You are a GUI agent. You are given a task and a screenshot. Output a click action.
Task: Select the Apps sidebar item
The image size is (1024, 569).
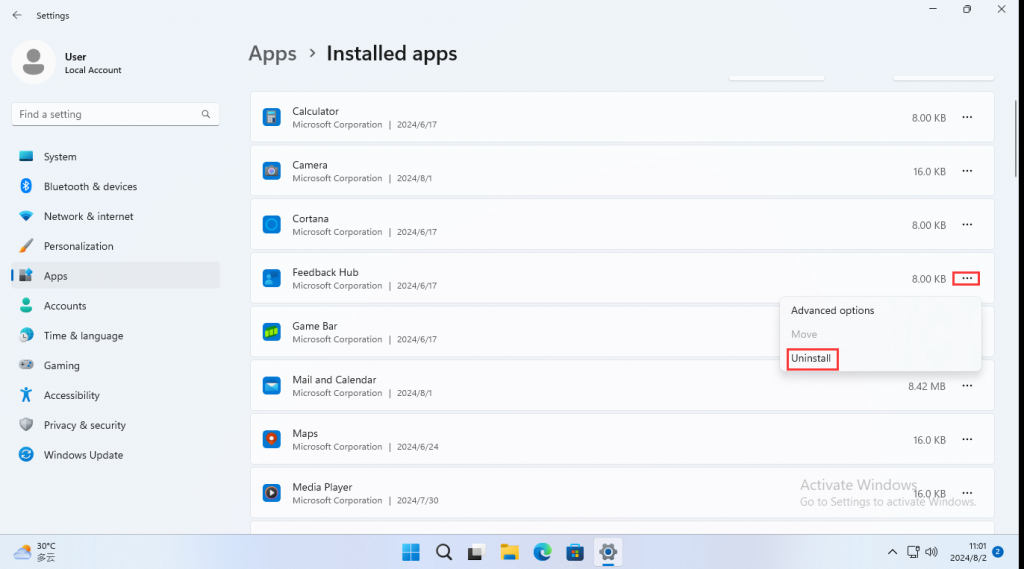(116, 276)
